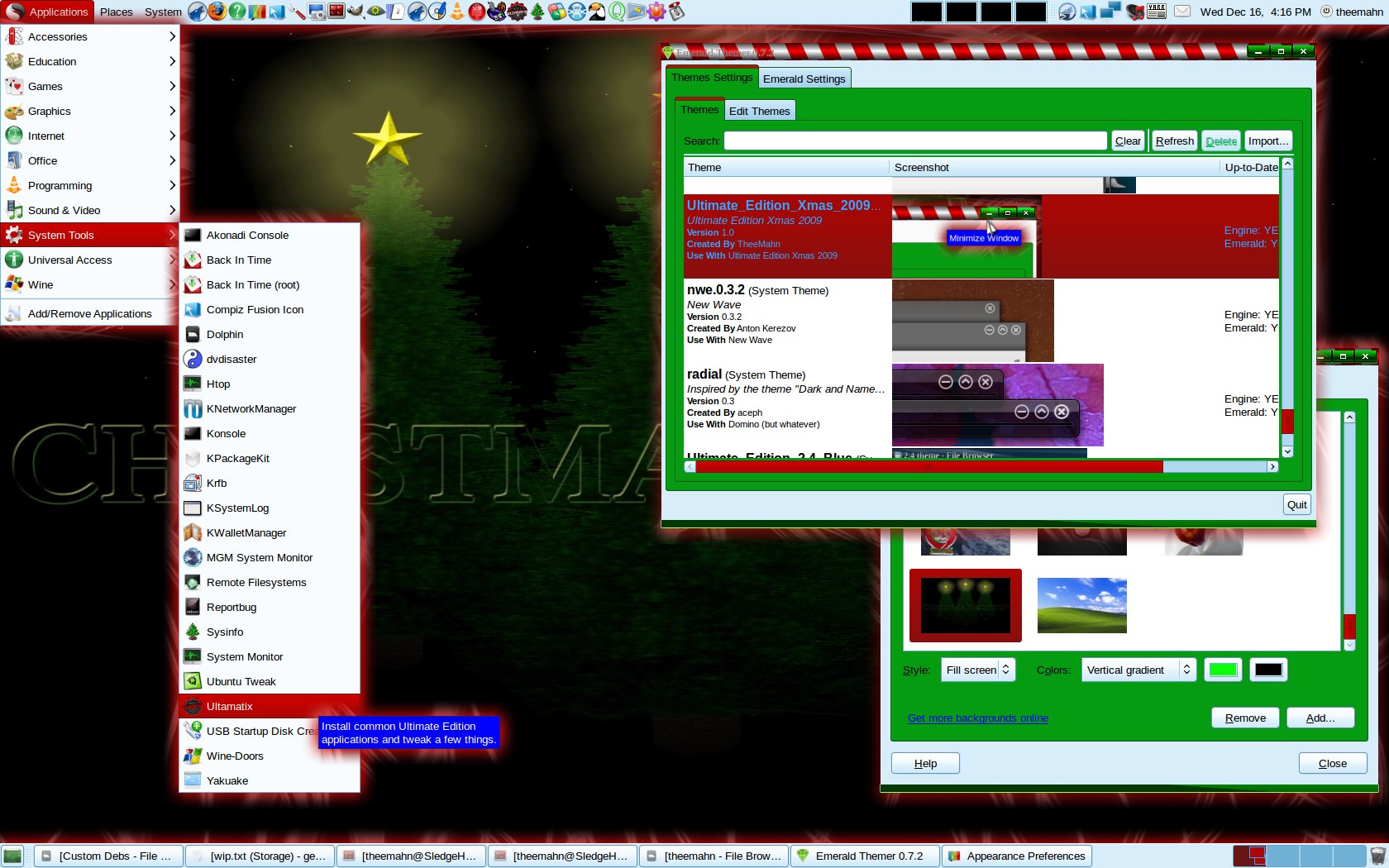Launch Yakuake

pos(270,780)
